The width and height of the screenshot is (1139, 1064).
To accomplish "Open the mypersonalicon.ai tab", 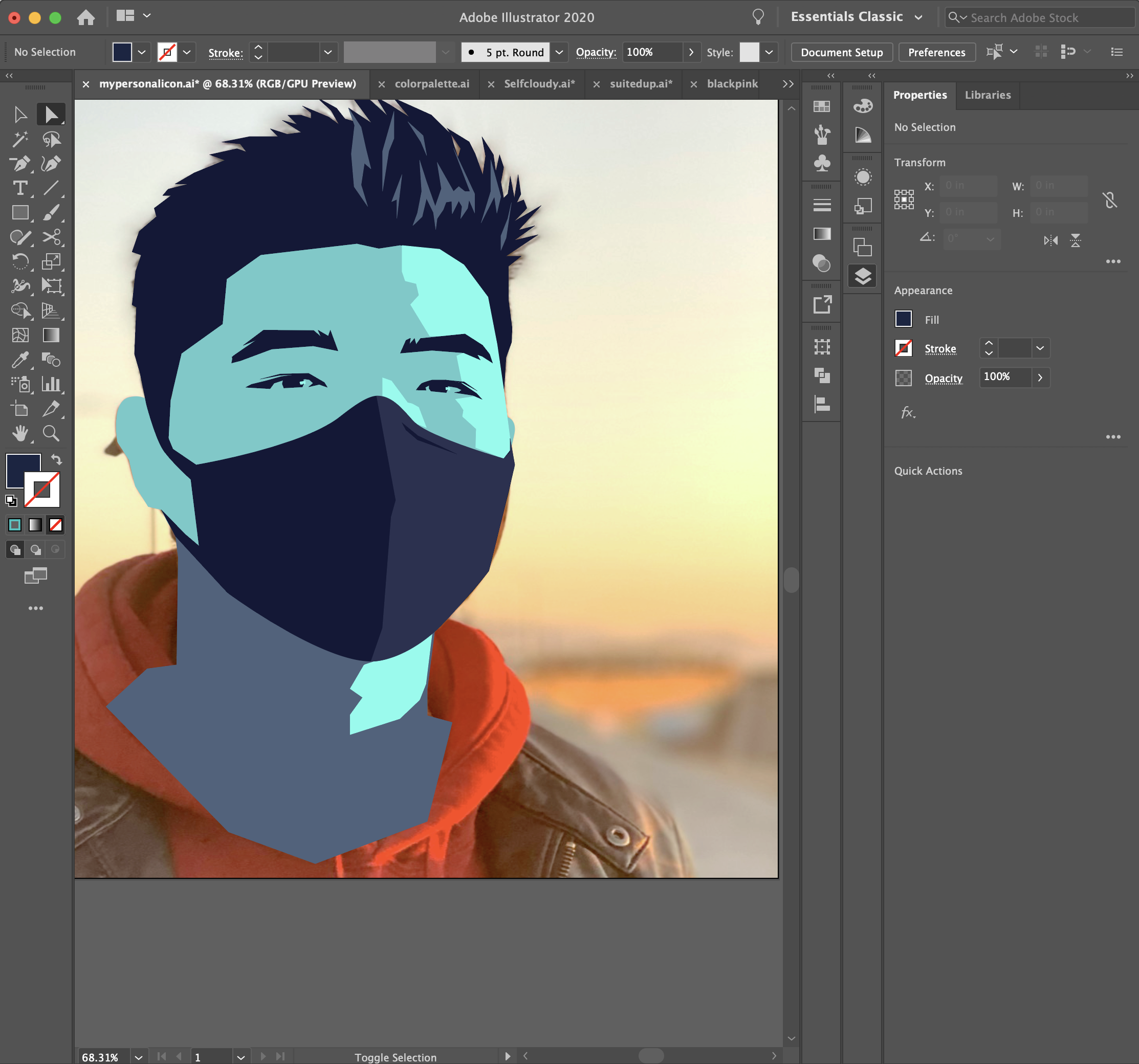I will (x=228, y=83).
